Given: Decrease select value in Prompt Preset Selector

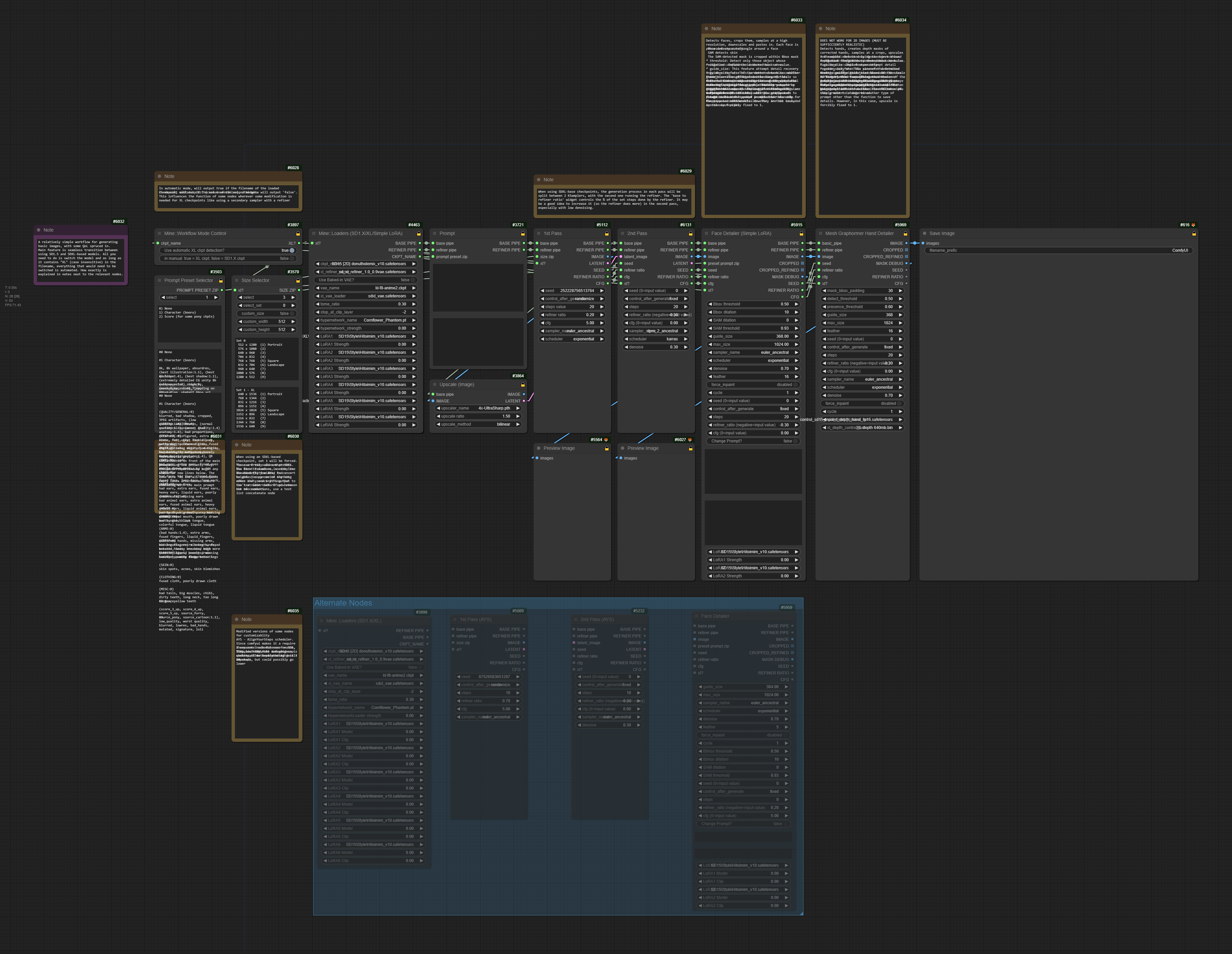Looking at the screenshot, I should click(x=163, y=297).
